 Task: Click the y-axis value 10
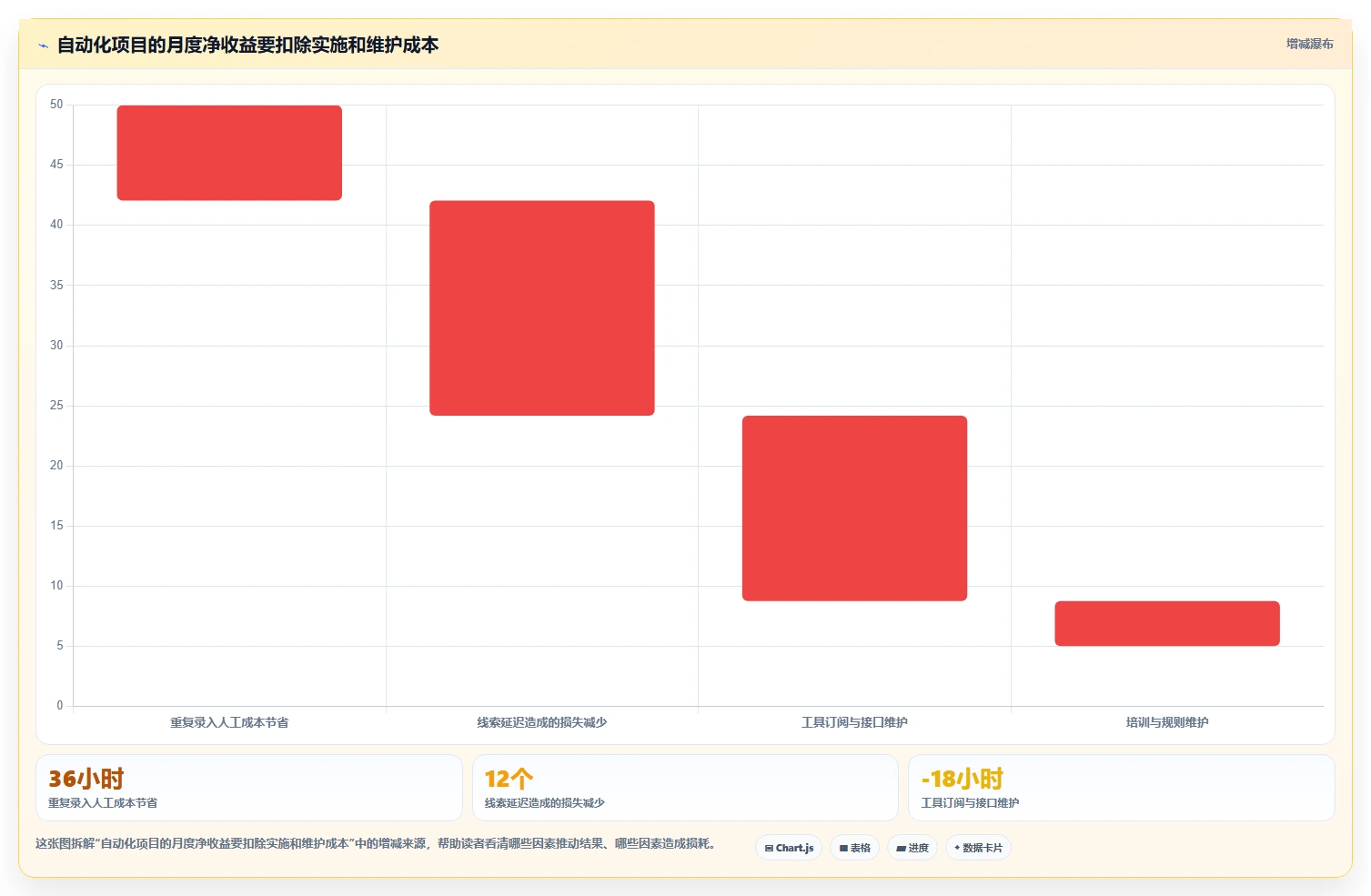tap(56, 586)
